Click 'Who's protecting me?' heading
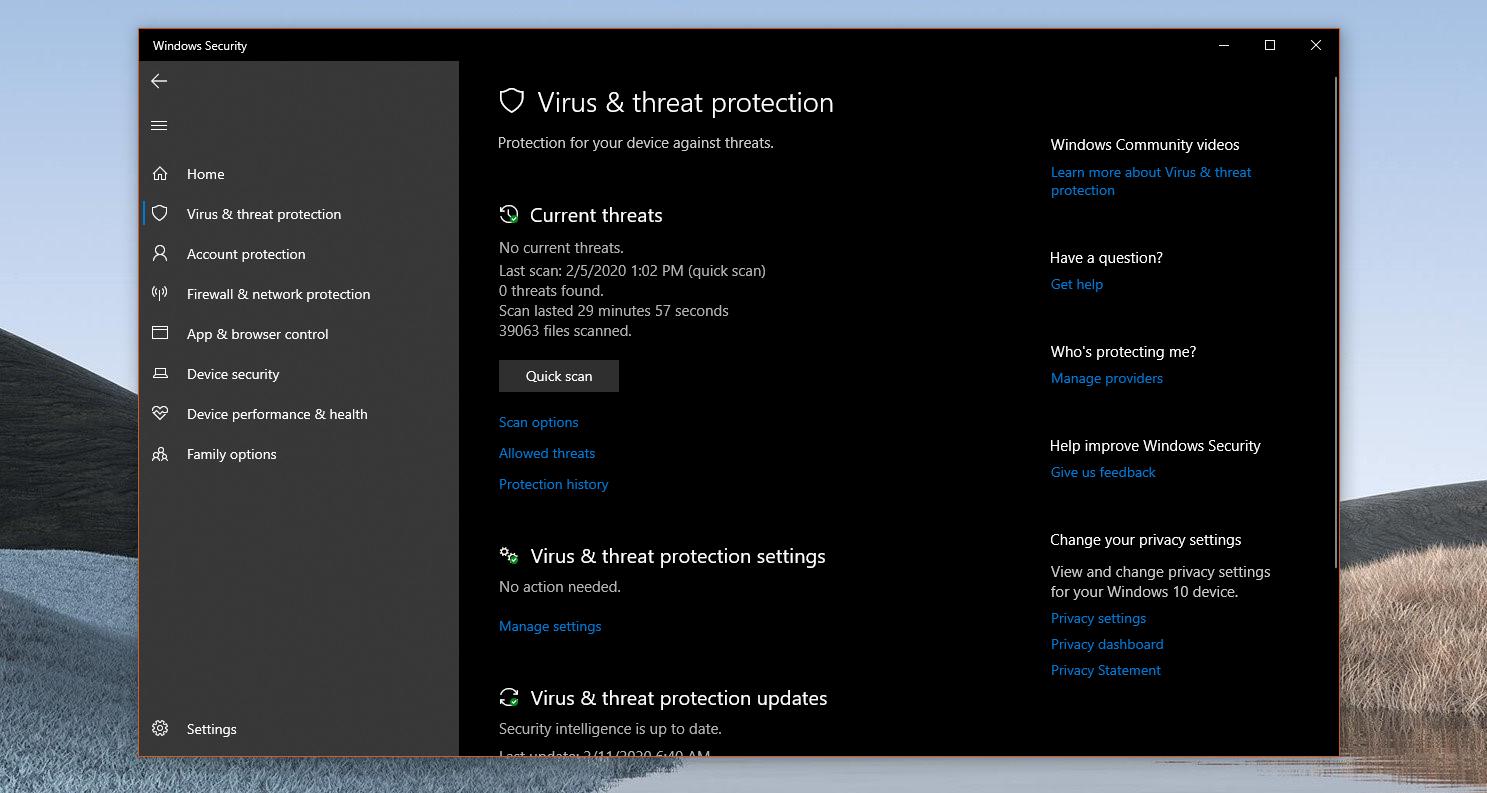The height and width of the screenshot is (793, 1487). coord(1123,352)
